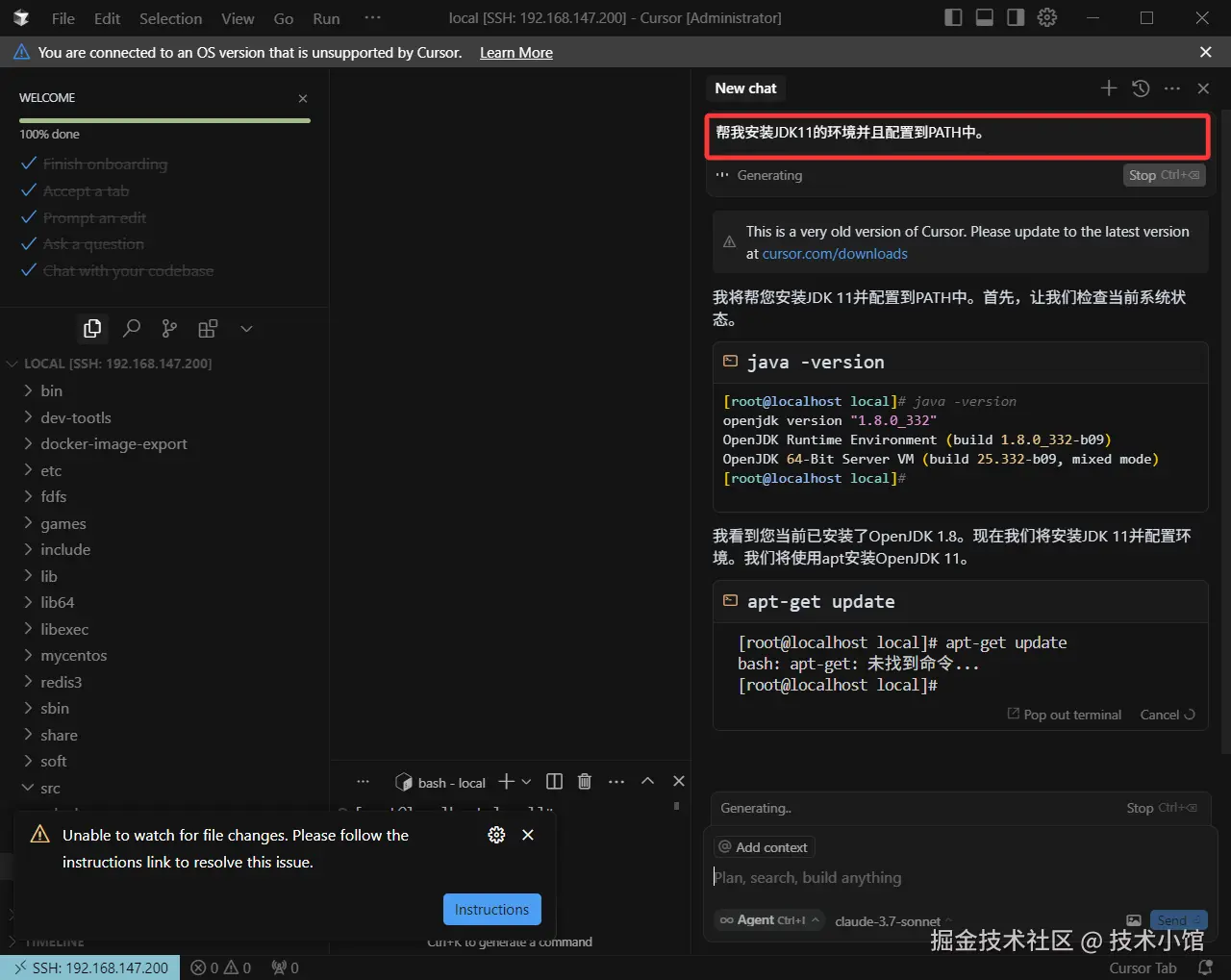This screenshot has width=1231, height=980.
Task: Open the Go menu
Action: (284, 18)
